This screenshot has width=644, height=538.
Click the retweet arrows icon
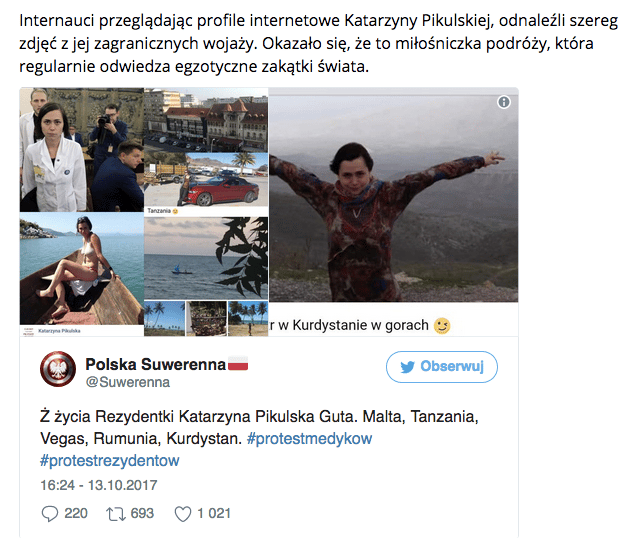point(116,514)
